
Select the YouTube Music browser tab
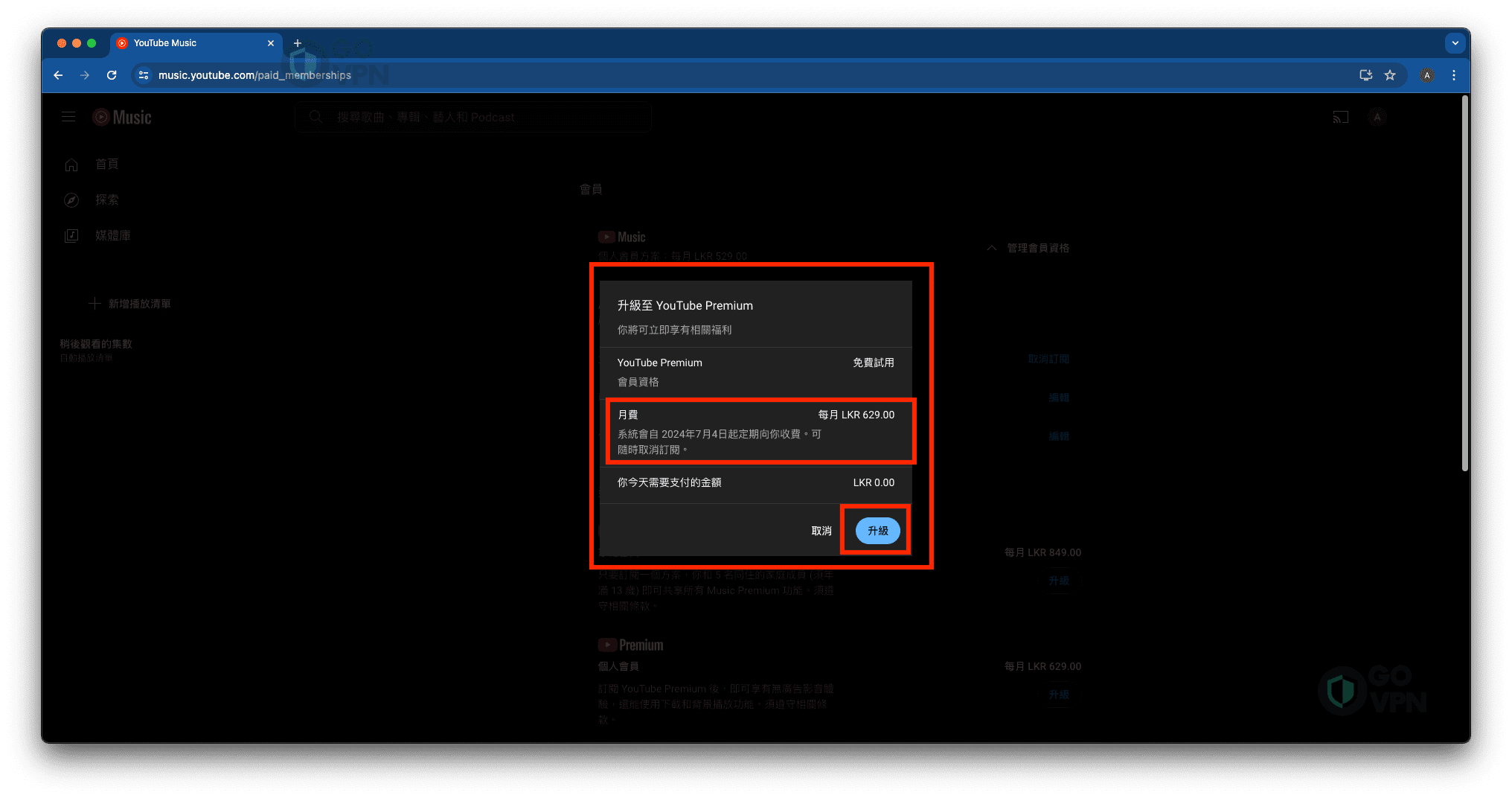196,43
